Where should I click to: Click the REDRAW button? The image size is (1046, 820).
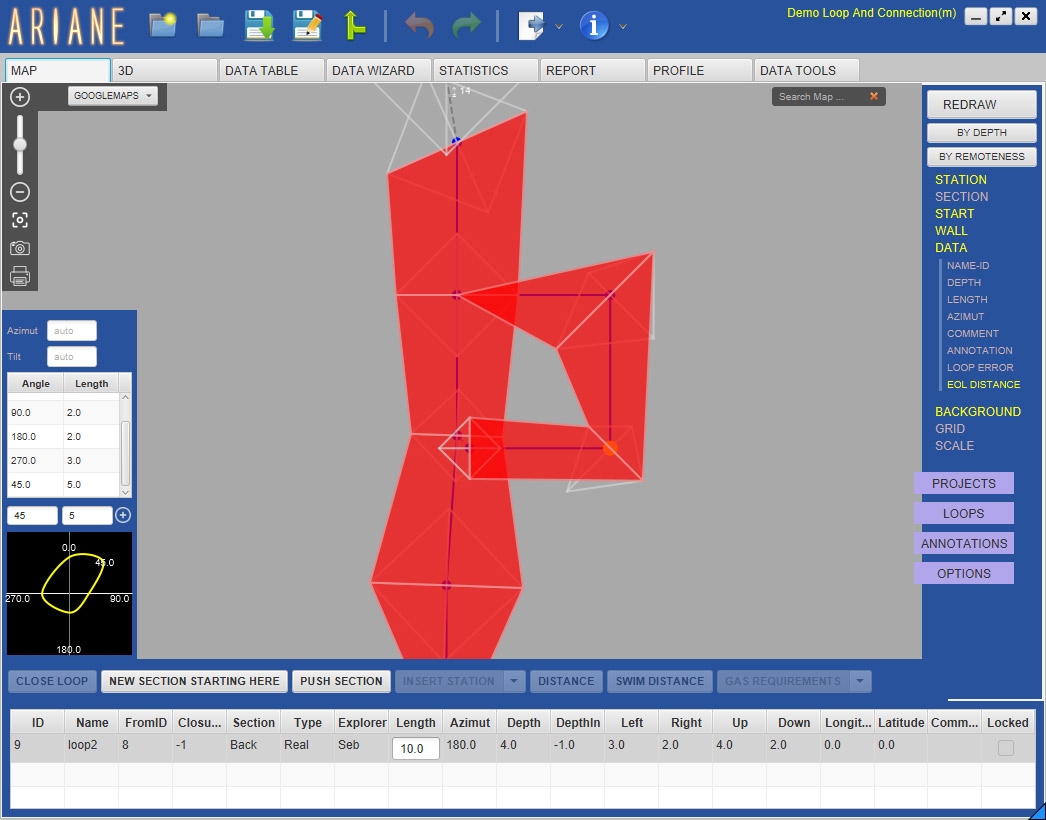click(981, 104)
